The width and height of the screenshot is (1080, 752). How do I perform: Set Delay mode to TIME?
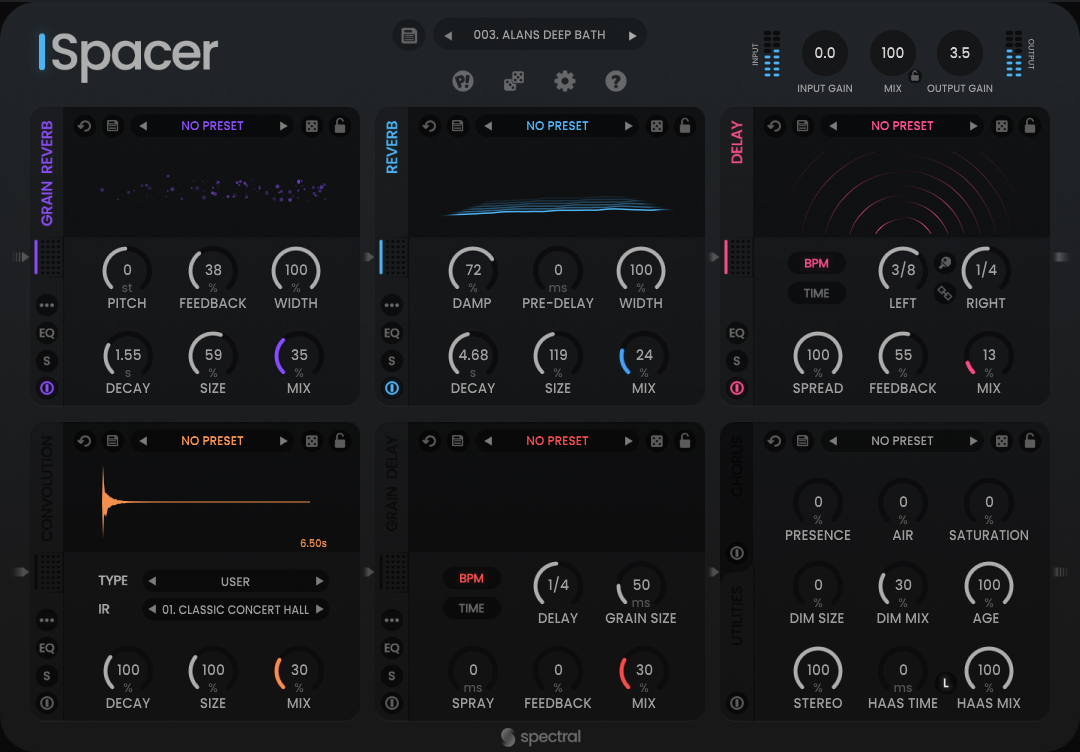point(816,293)
